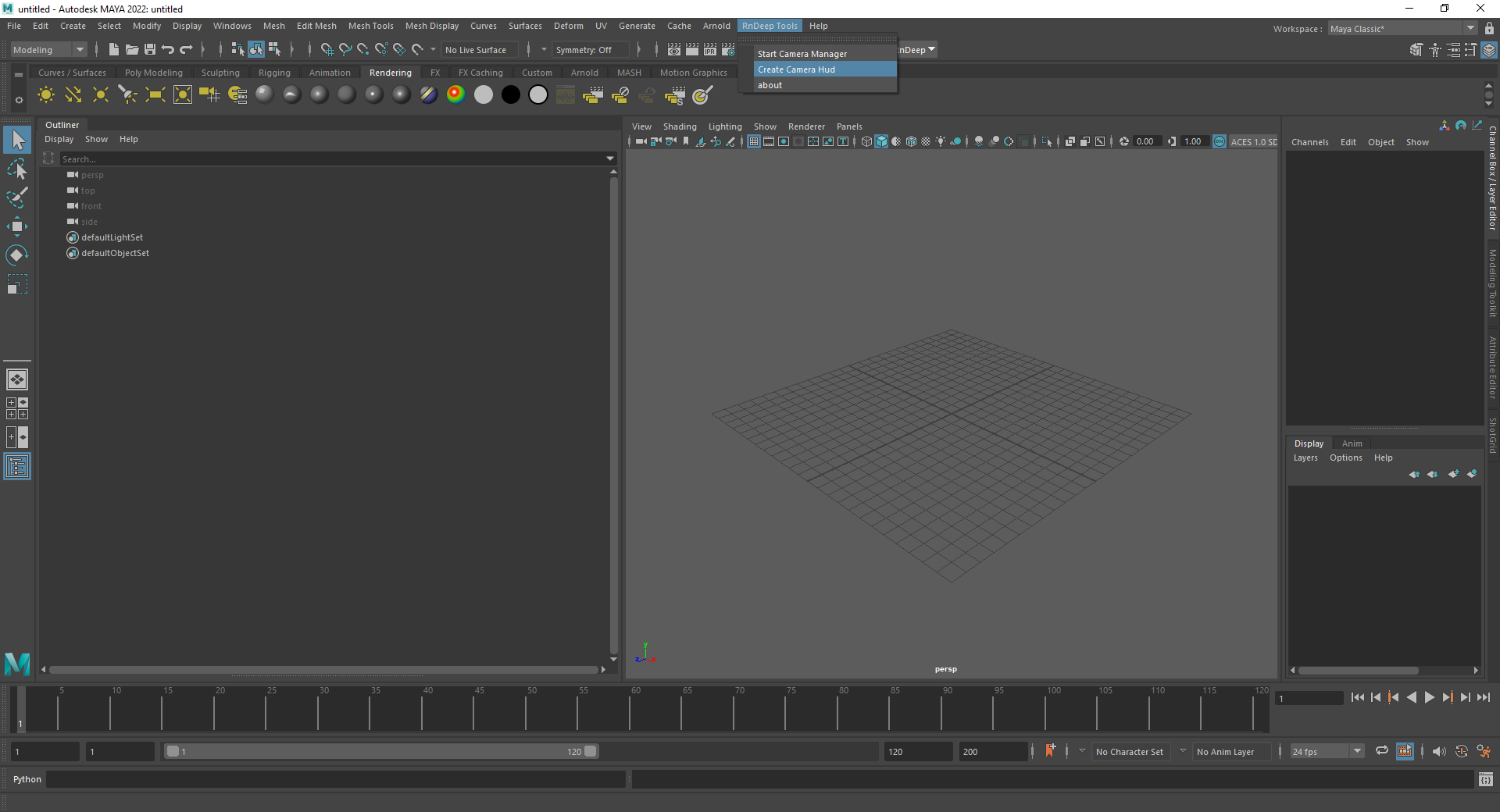Activate the Paint Selection tool
Image resolution: width=1500 pixels, height=812 pixels.
coord(16,198)
